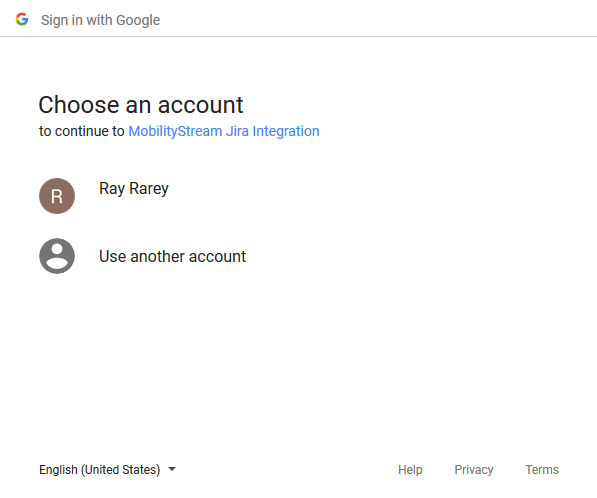The height and width of the screenshot is (498, 597).
Task: Select "Use another account" option text
Action: click(x=172, y=256)
